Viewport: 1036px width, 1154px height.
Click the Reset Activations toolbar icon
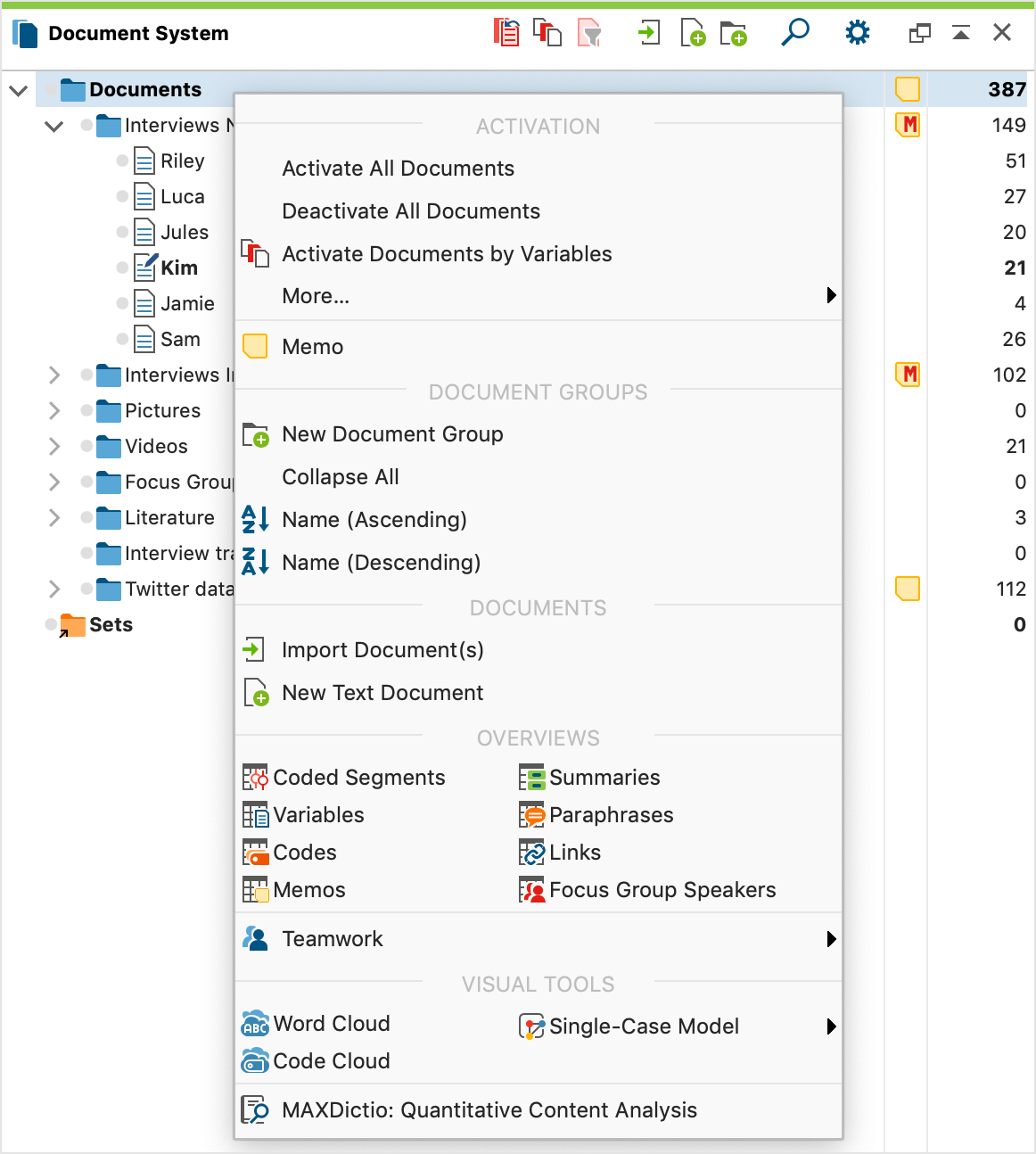point(506,31)
